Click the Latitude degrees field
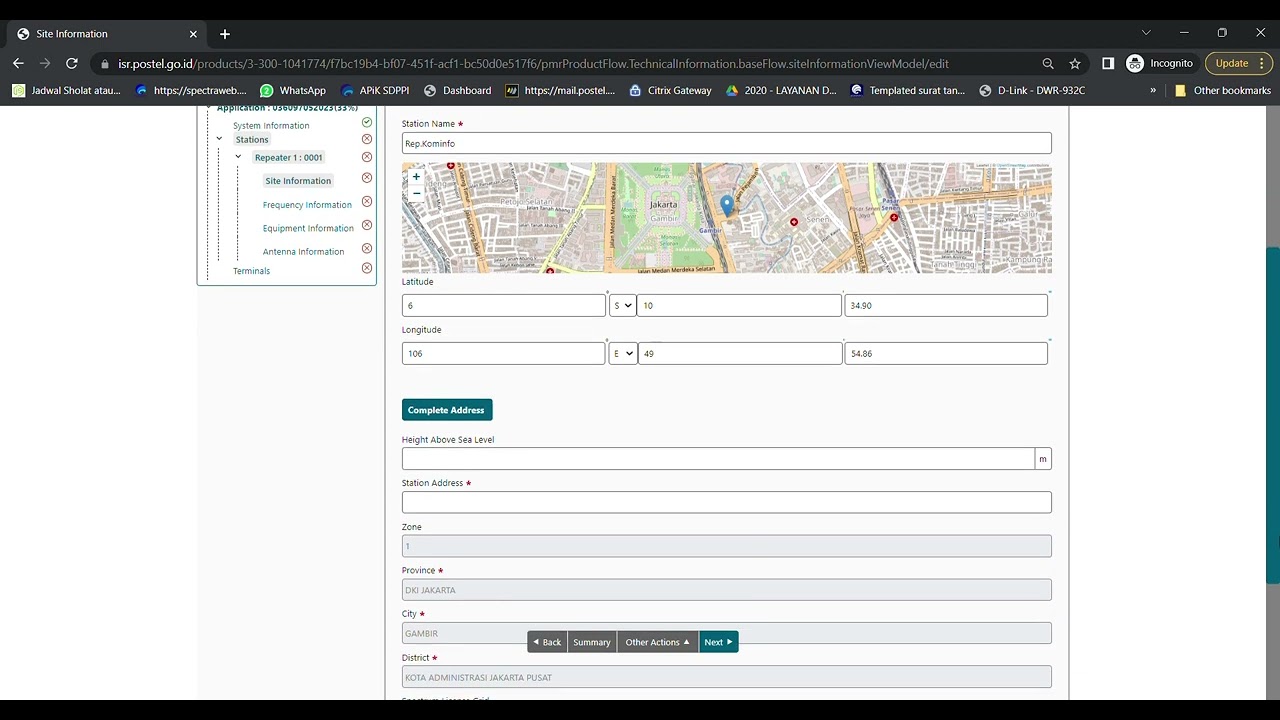Image resolution: width=1280 pixels, height=720 pixels. (x=503, y=305)
